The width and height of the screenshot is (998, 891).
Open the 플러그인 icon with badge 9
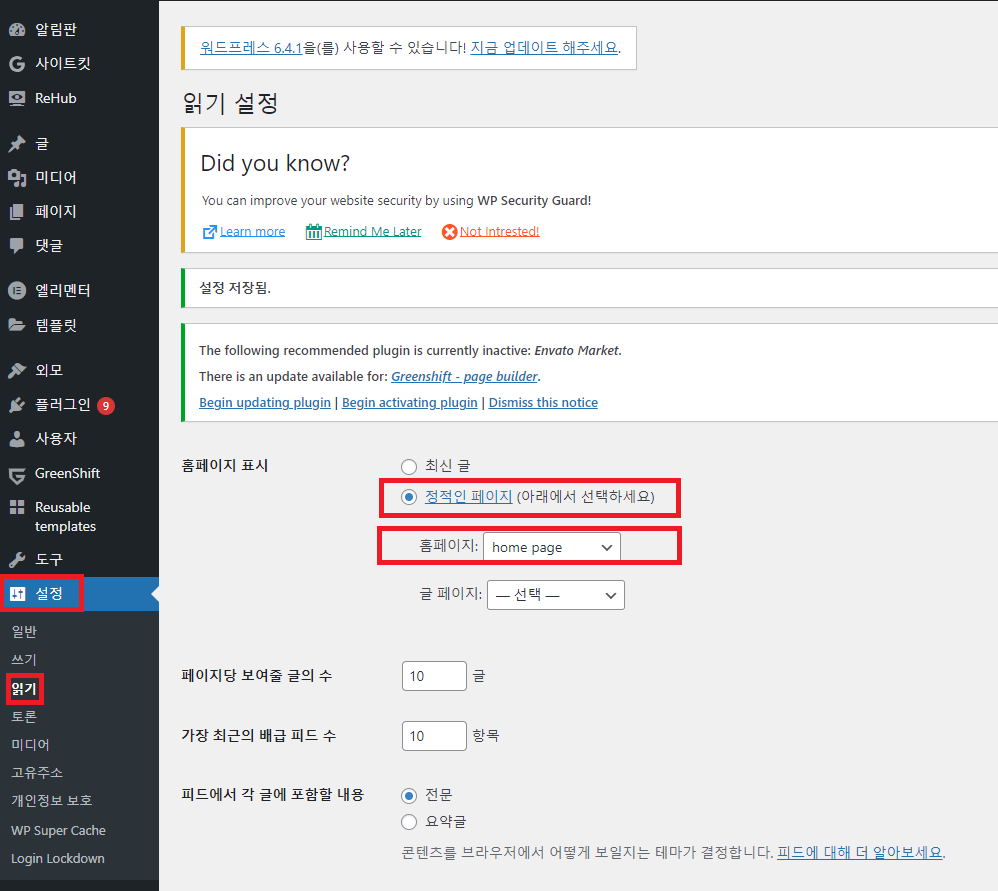(17, 404)
